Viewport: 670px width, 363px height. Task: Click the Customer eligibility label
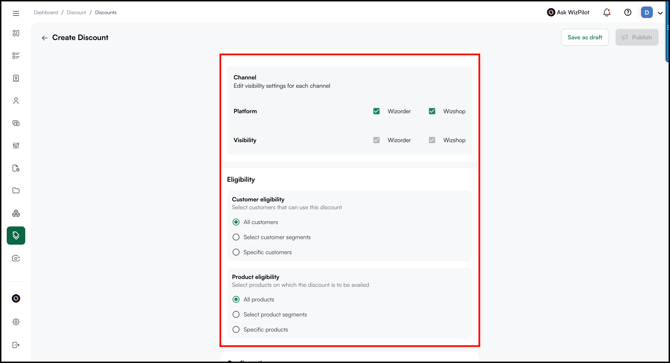click(258, 199)
